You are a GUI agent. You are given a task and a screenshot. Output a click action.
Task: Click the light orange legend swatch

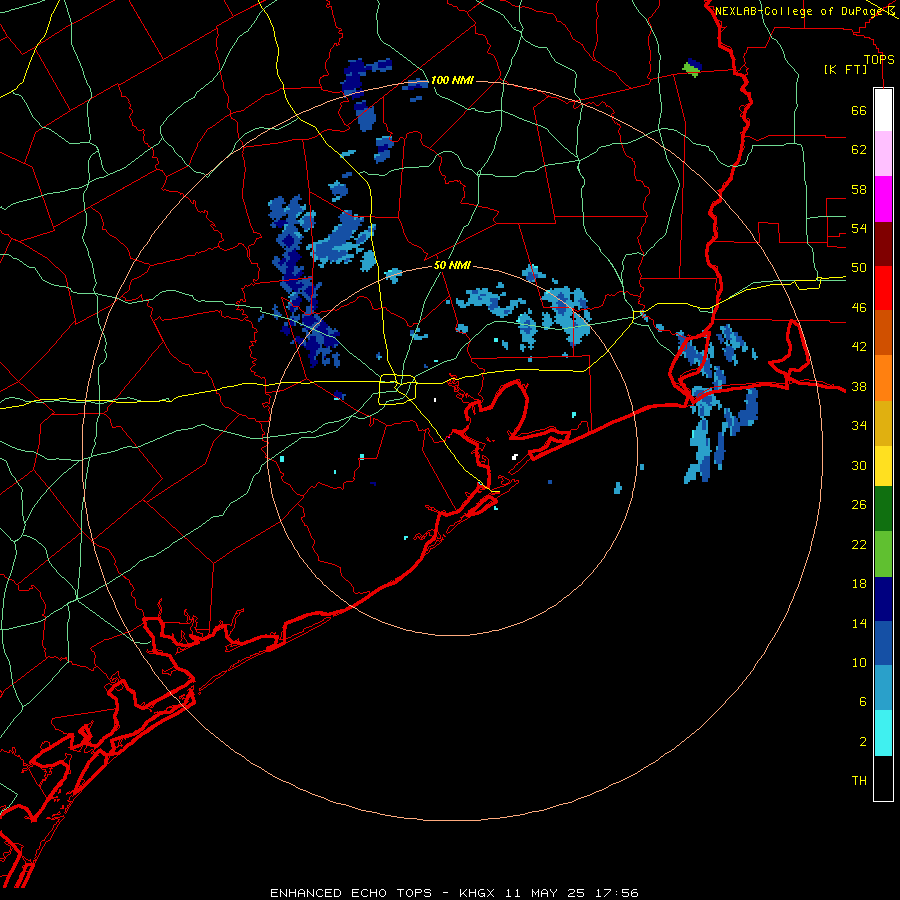click(x=883, y=378)
